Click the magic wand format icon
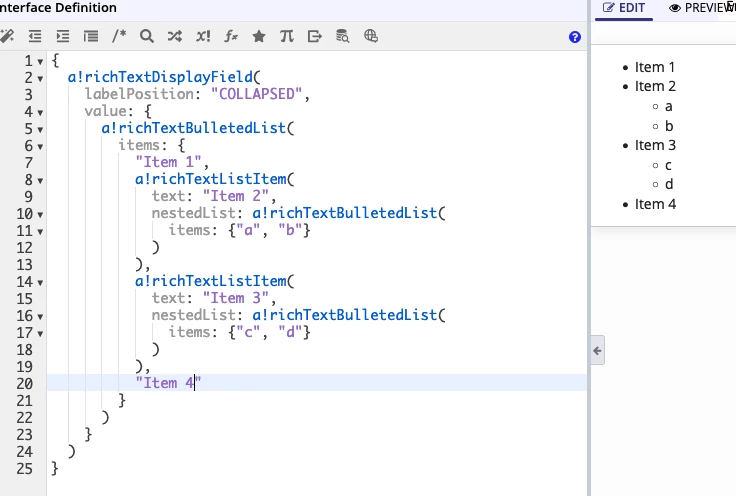 click(7, 36)
